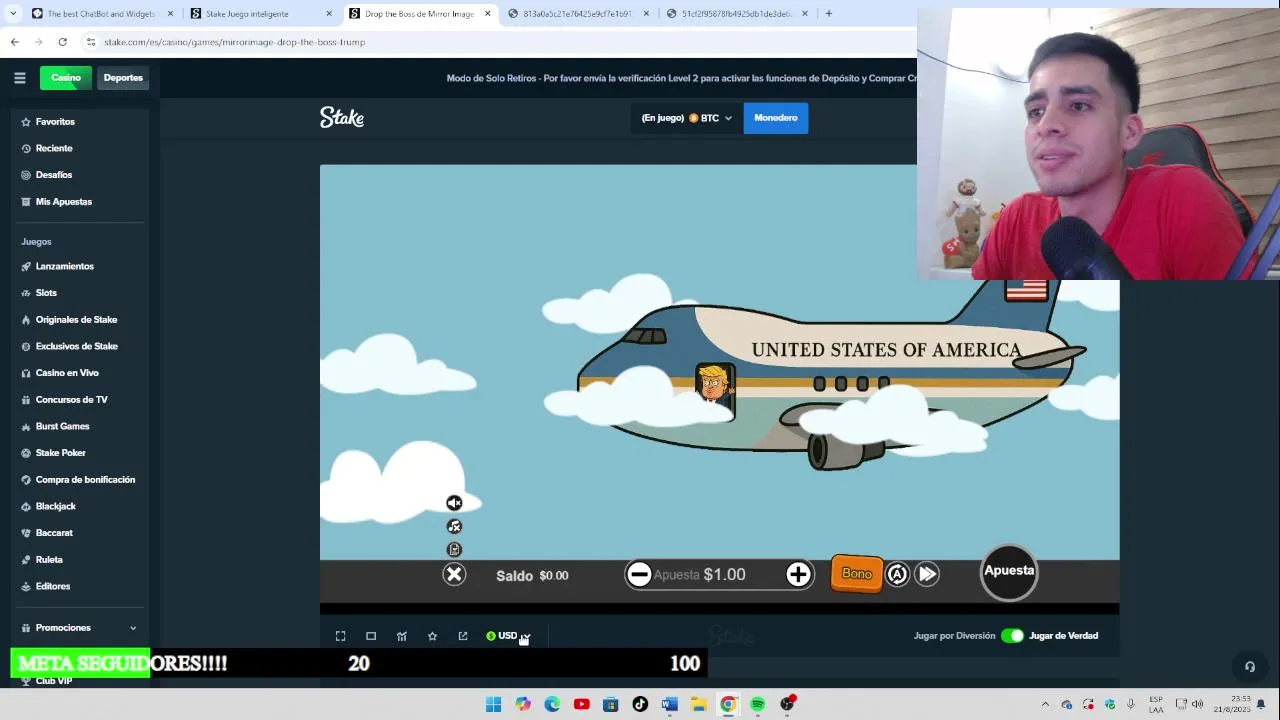Enable autoplay with the circular A icon
The height and width of the screenshot is (720, 1280).
coord(897,574)
